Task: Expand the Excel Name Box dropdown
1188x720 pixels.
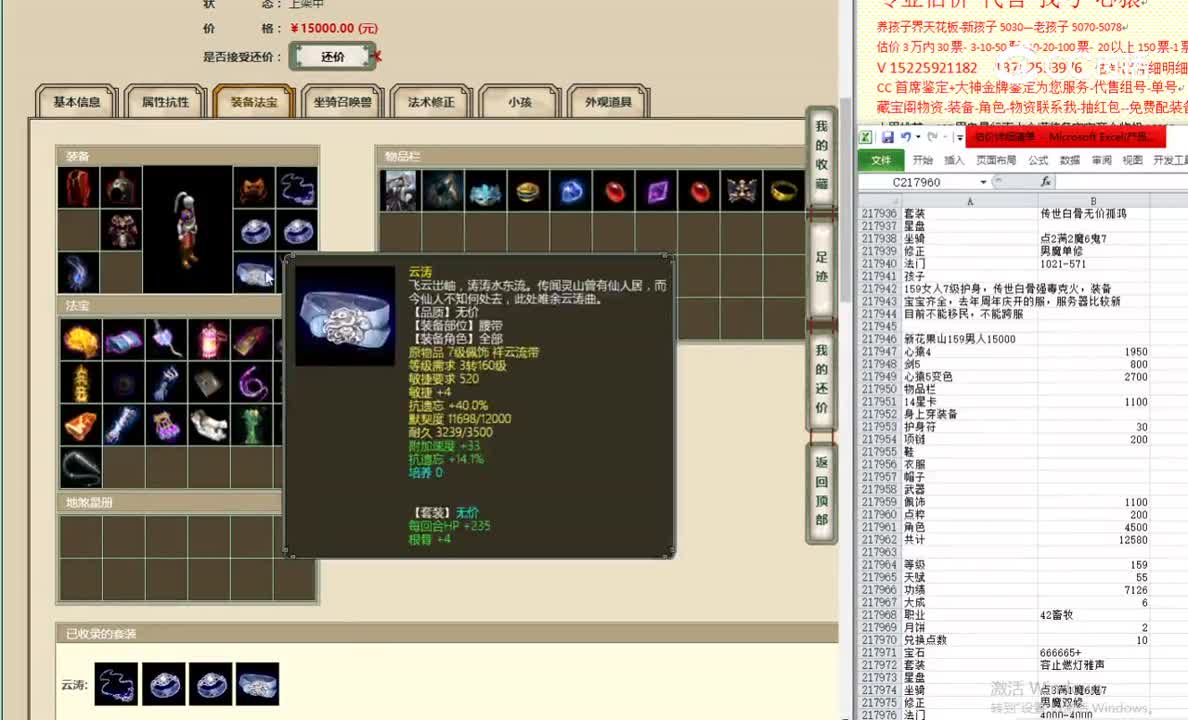Action: coord(983,182)
